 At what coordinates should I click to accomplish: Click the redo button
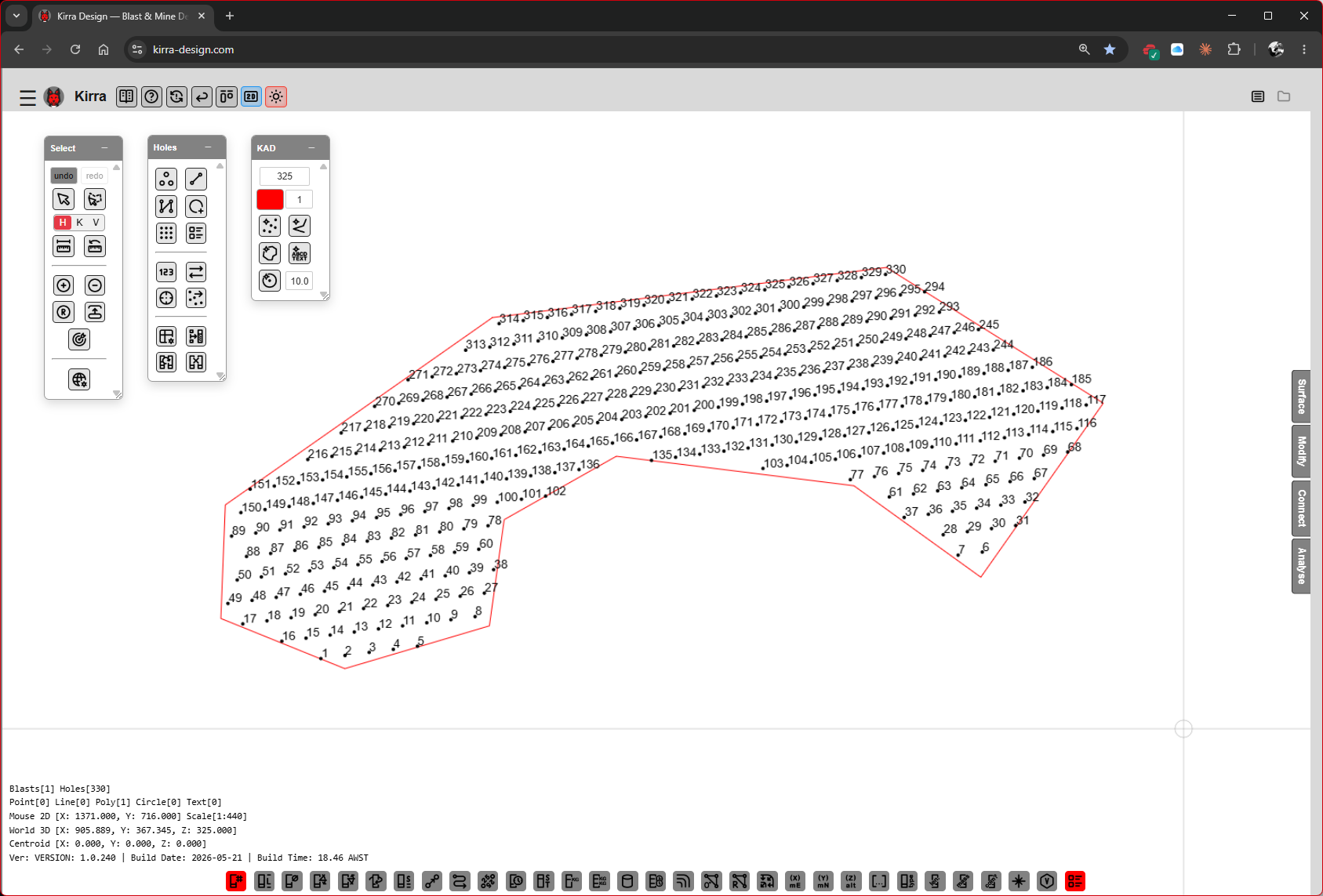(95, 176)
